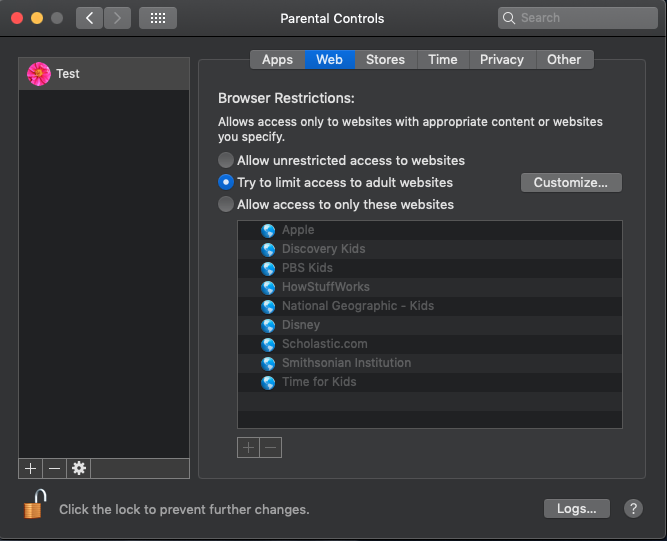
Task: Click the lock icon to prevent changes
Action: 35,504
